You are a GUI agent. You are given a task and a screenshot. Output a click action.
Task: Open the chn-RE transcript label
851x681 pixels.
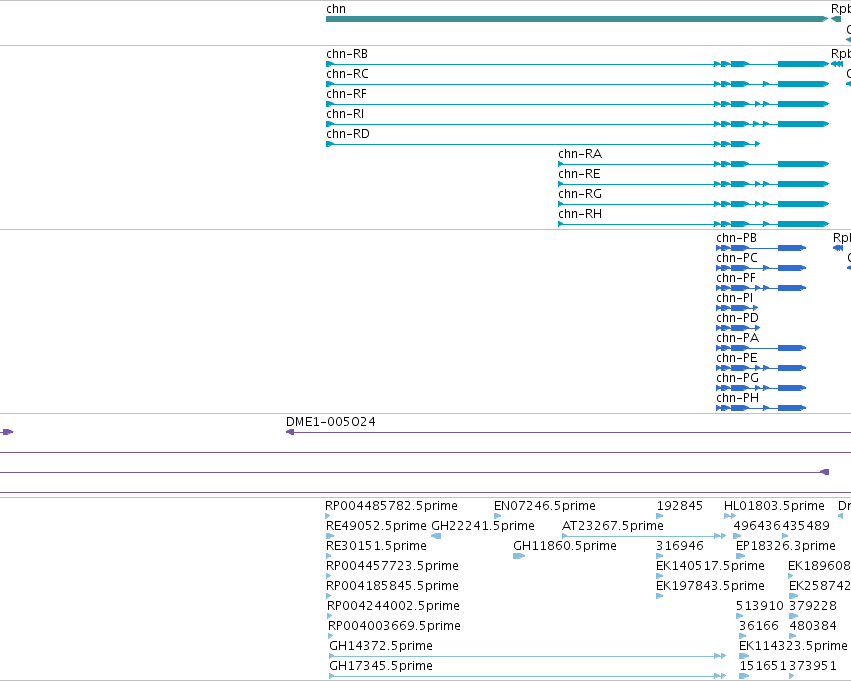579,174
